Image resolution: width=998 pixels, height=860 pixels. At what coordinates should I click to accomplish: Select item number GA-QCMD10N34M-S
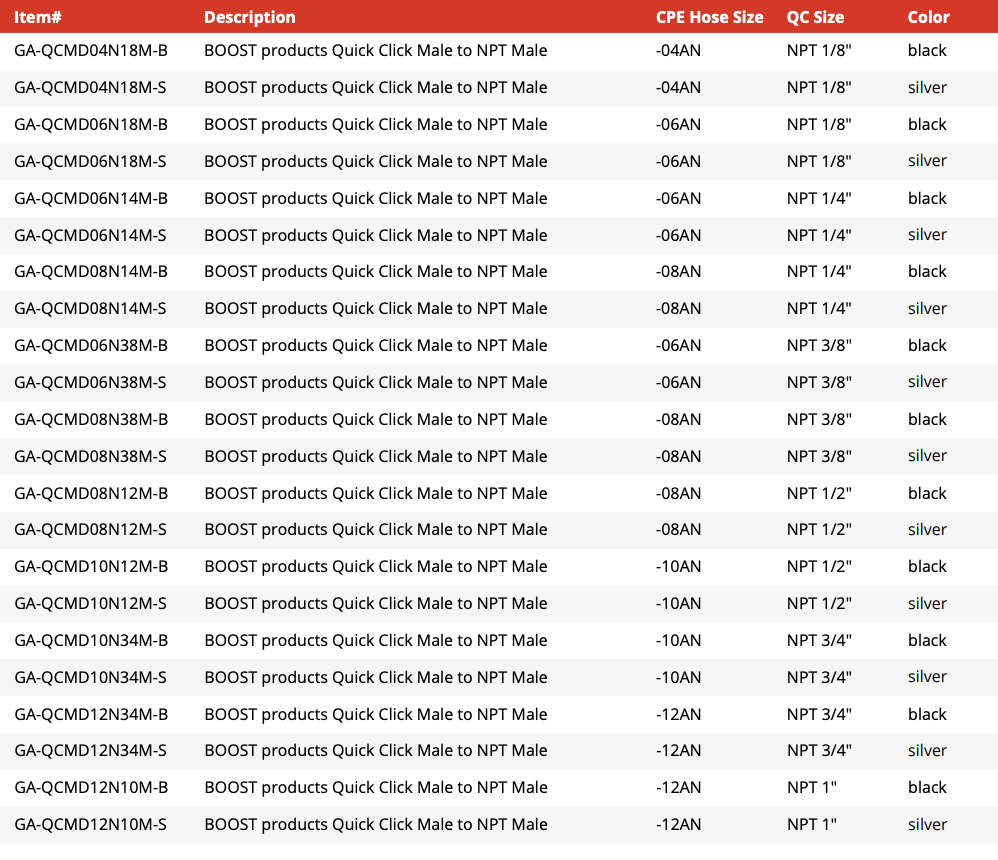pos(90,677)
